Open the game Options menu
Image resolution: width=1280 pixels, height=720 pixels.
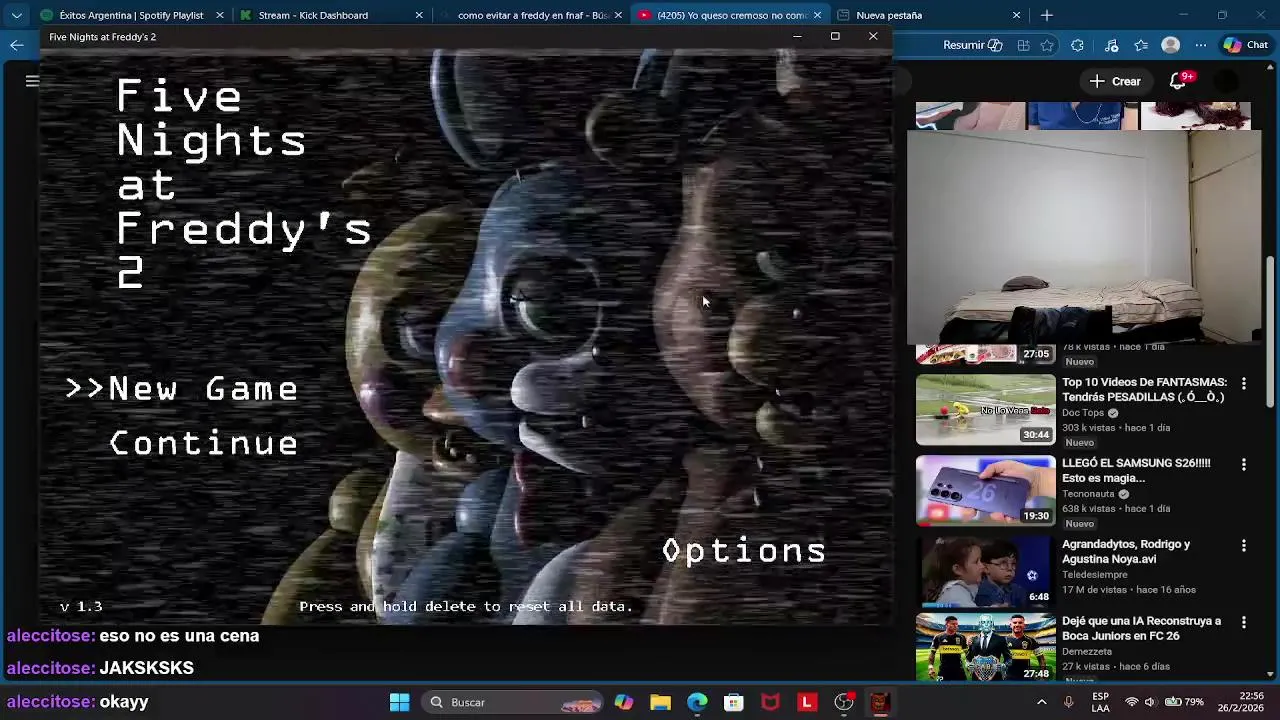(744, 551)
